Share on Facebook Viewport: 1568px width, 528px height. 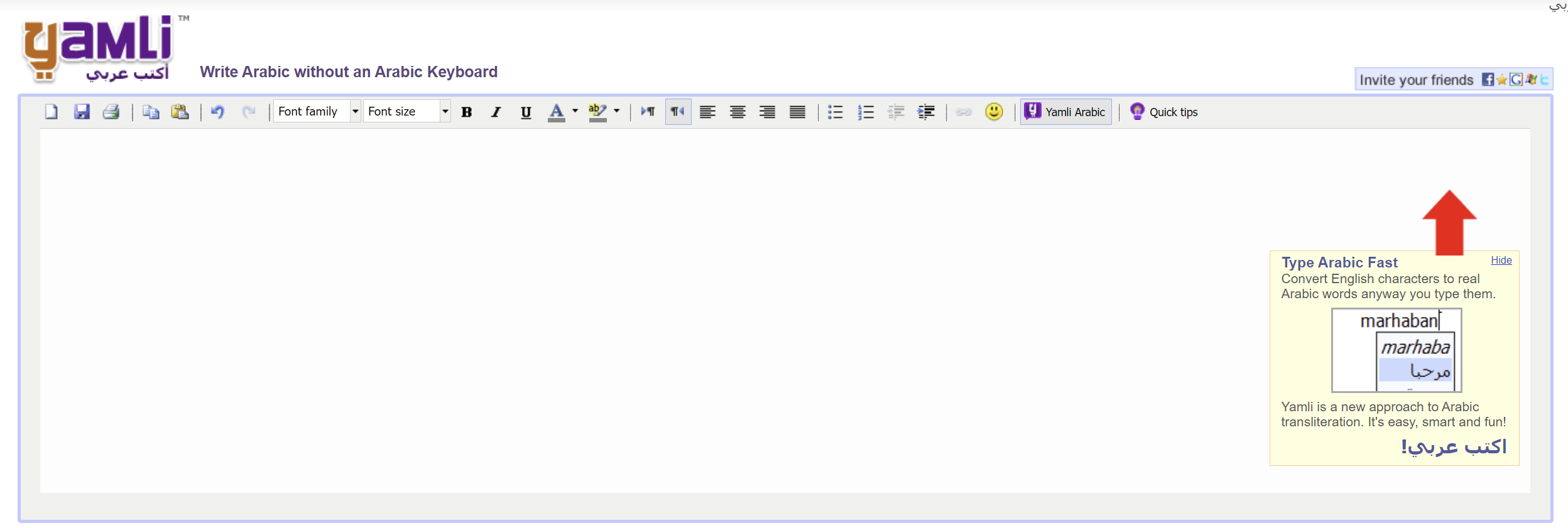coord(1488,79)
